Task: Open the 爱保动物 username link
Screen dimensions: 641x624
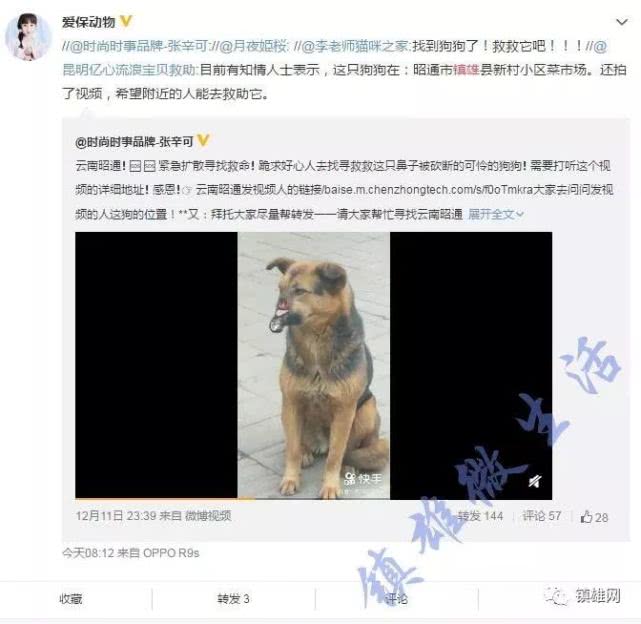Action: 89,22
